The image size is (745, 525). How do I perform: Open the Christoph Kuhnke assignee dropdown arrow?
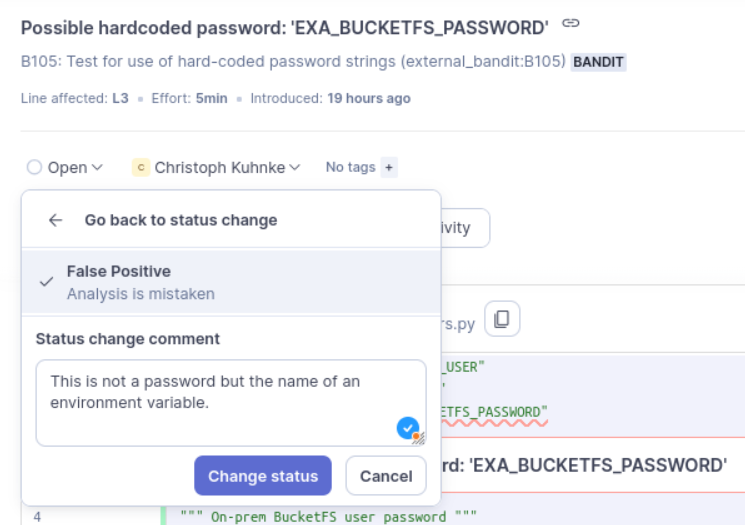(x=295, y=168)
